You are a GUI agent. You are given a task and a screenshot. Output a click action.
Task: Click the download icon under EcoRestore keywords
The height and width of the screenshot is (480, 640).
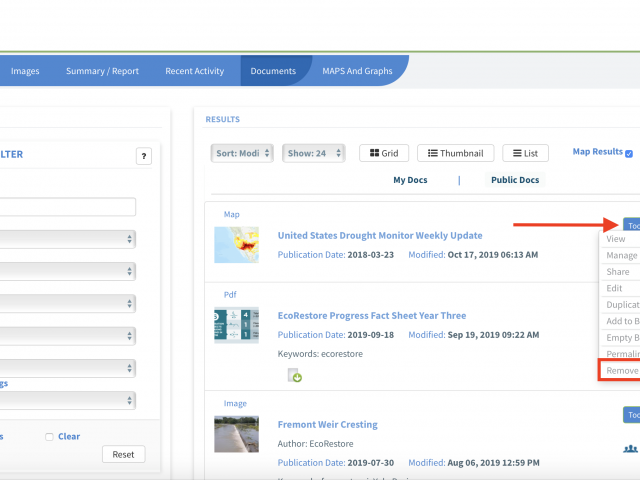click(x=295, y=376)
